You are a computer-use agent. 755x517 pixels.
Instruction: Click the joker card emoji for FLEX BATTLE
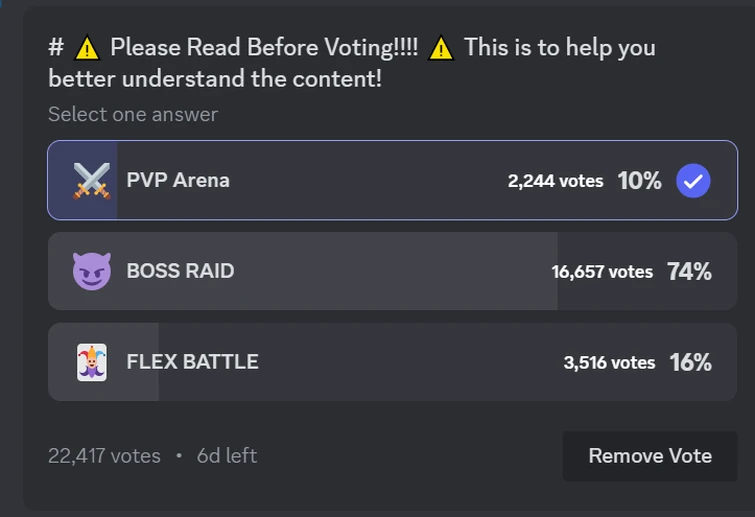(91, 362)
